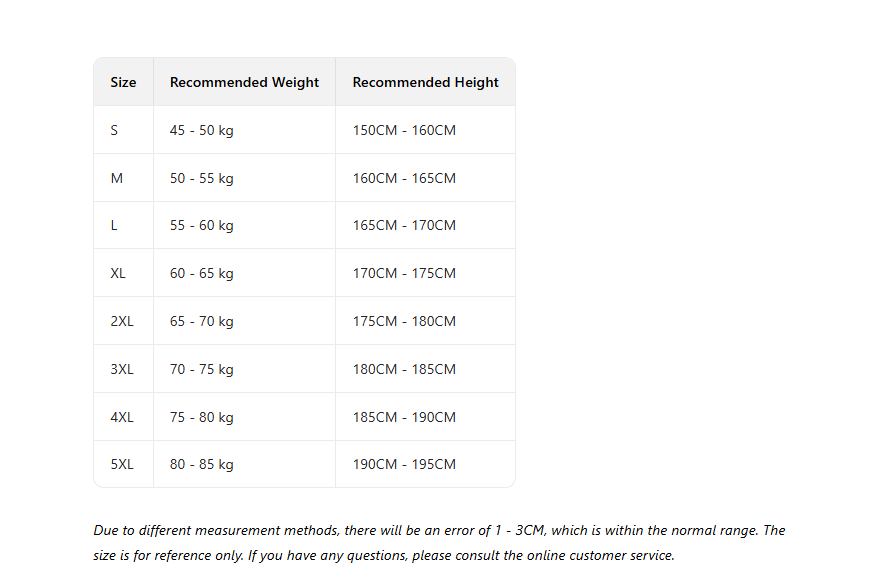The height and width of the screenshot is (576, 882).
Task: Click the Recommended Height column header
Action: point(425,82)
